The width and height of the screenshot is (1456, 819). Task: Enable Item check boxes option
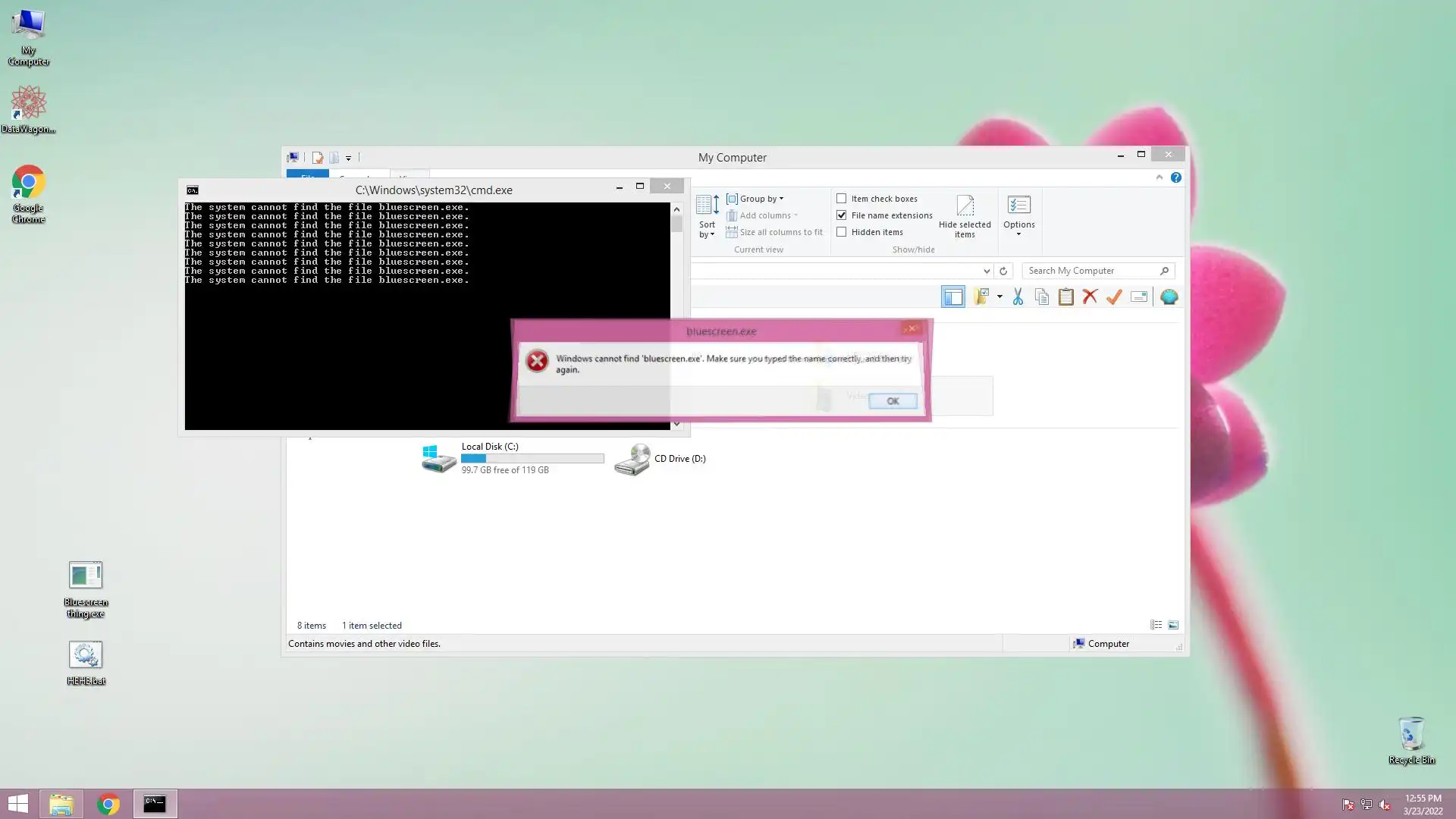(842, 199)
